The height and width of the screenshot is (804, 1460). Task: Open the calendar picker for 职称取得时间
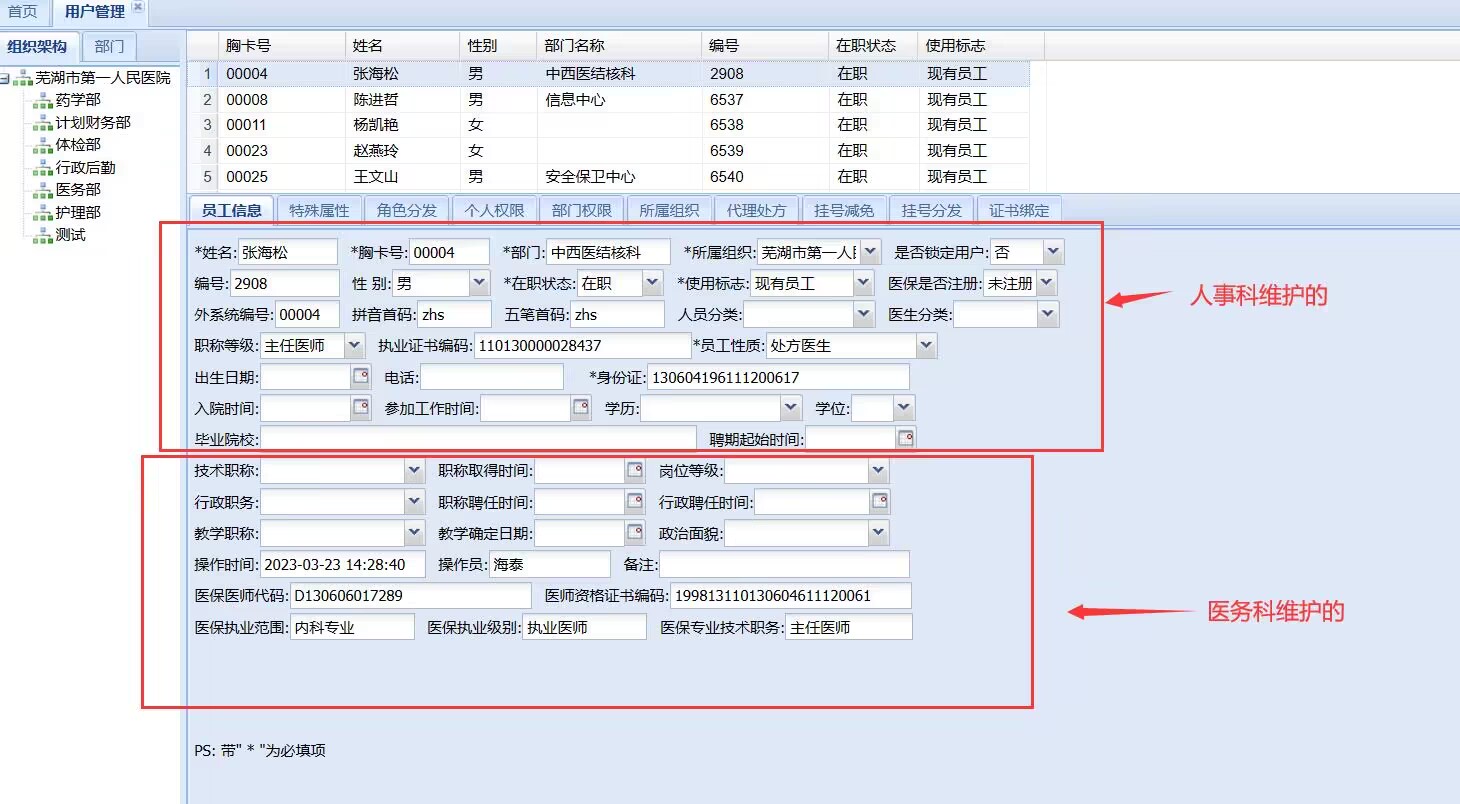point(634,471)
